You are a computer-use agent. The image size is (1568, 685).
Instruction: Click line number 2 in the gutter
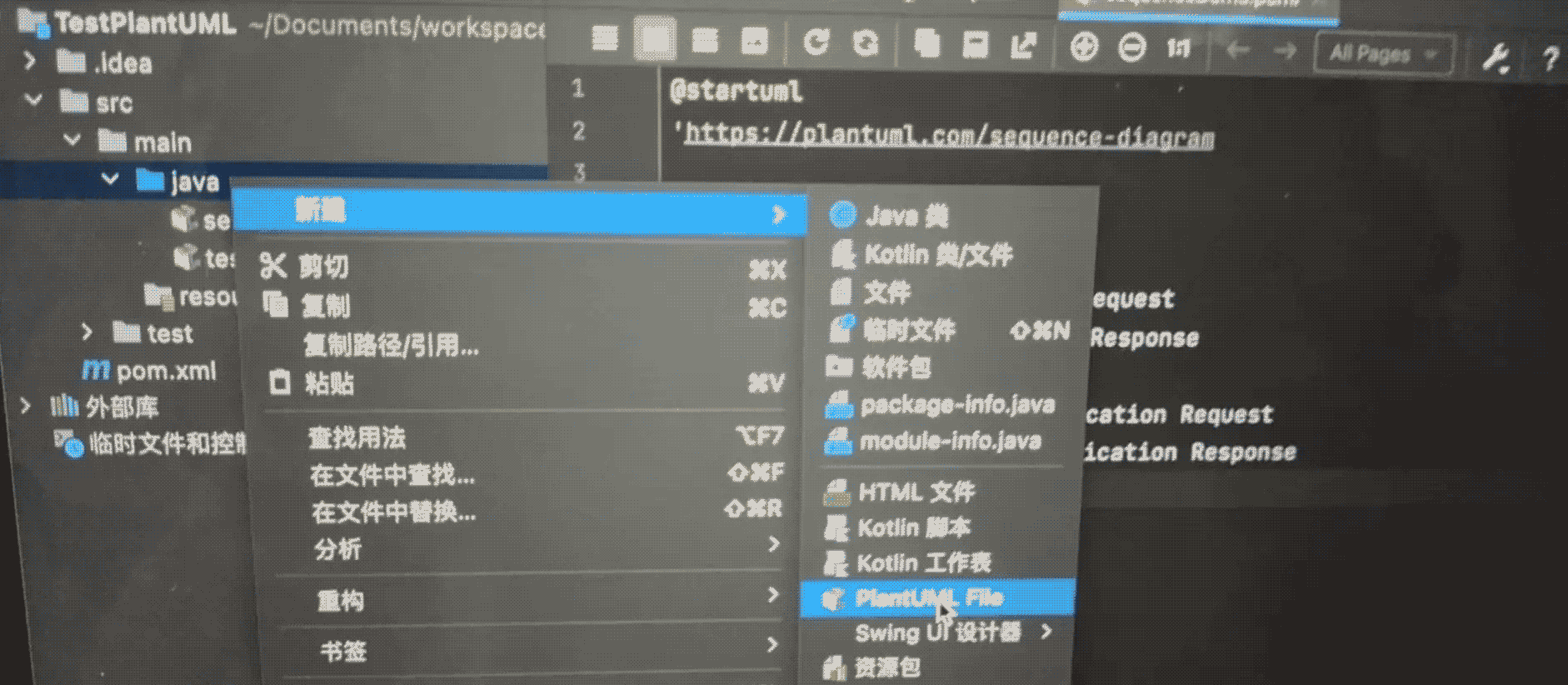point(578,130)
